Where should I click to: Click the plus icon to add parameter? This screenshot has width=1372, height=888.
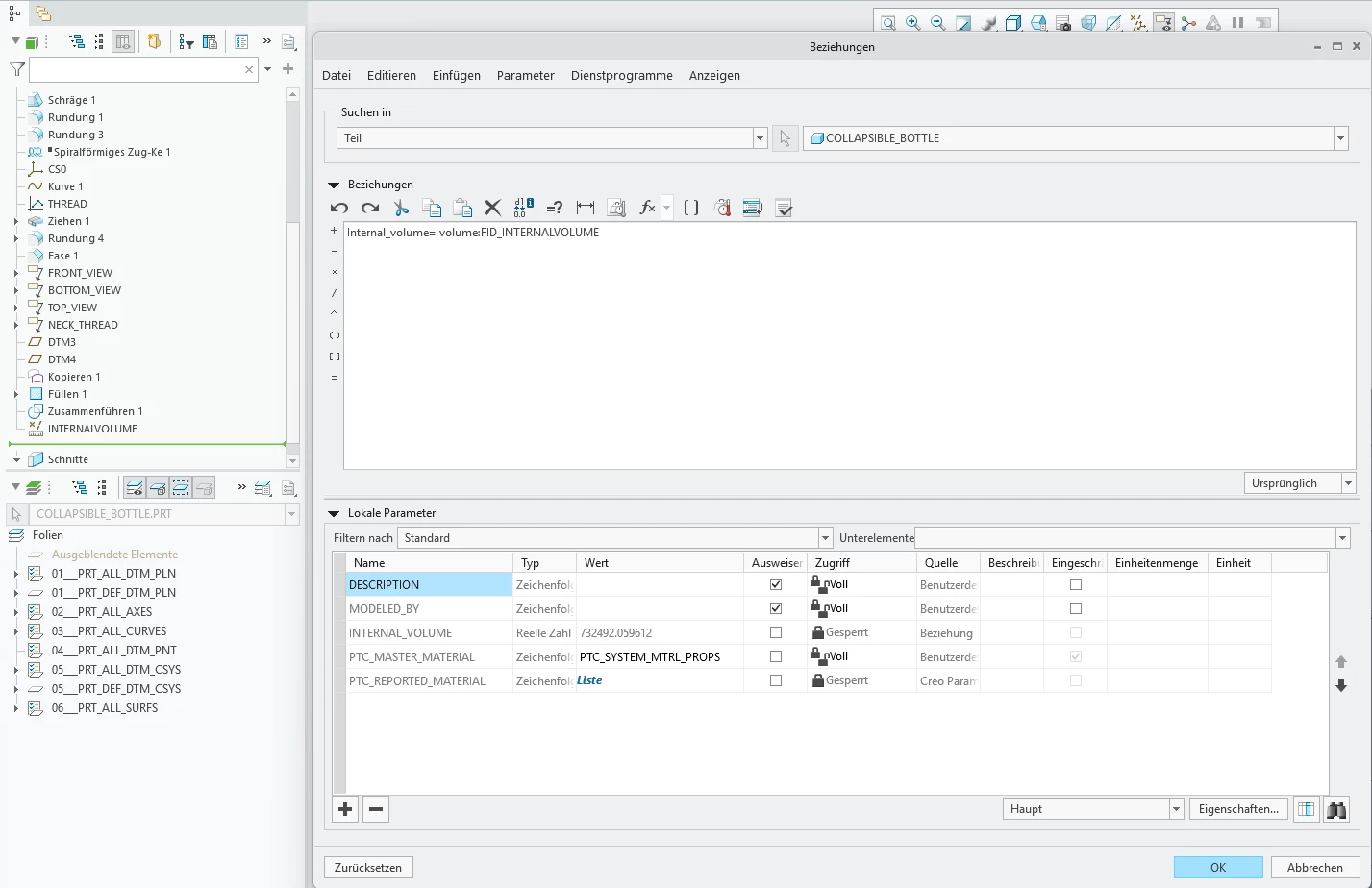[x=345, y=809]
